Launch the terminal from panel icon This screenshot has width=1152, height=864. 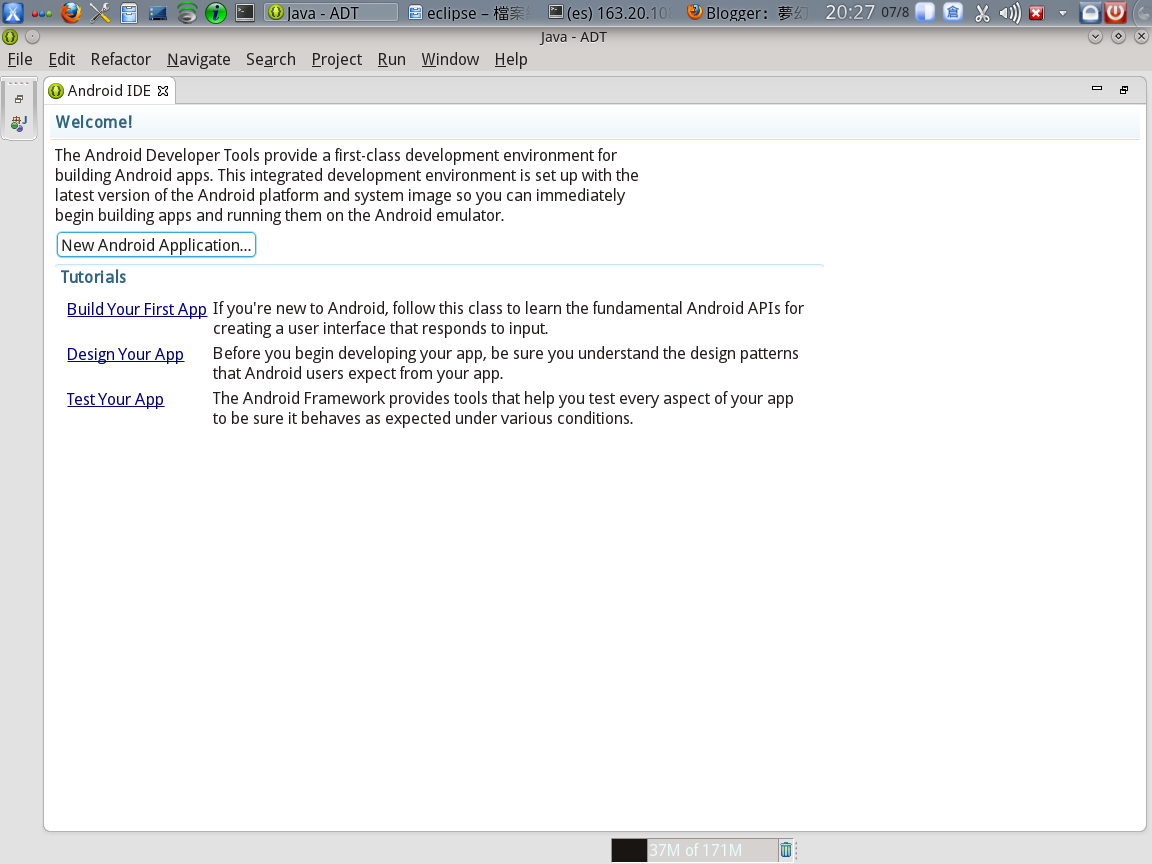245,12
